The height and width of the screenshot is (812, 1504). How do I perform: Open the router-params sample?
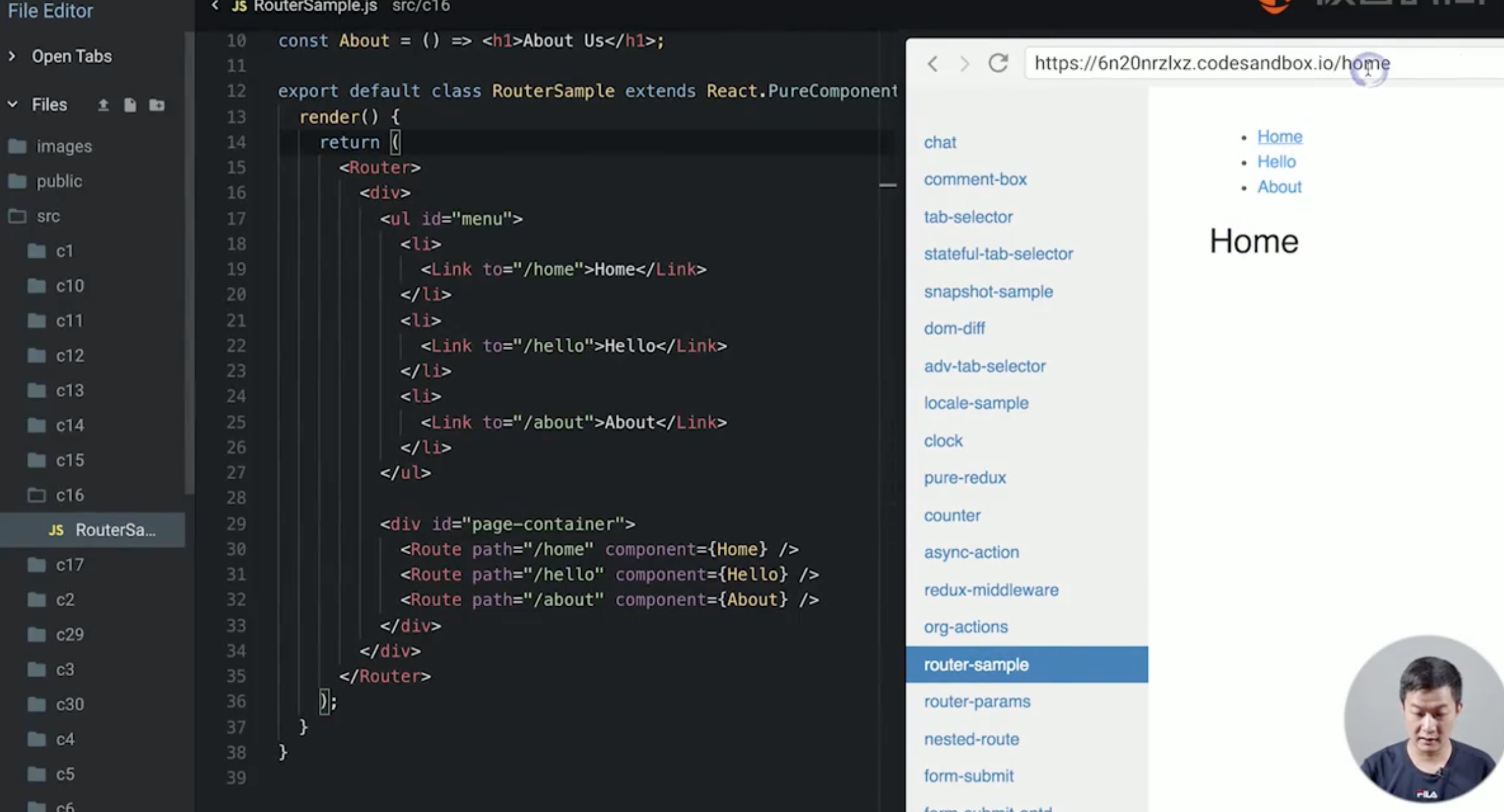pos(977,701)
